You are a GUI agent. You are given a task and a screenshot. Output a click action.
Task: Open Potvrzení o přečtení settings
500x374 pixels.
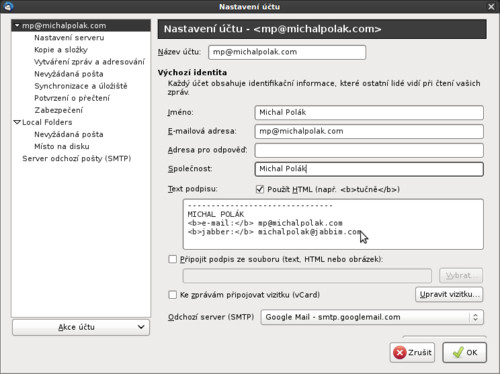[72, 98]
